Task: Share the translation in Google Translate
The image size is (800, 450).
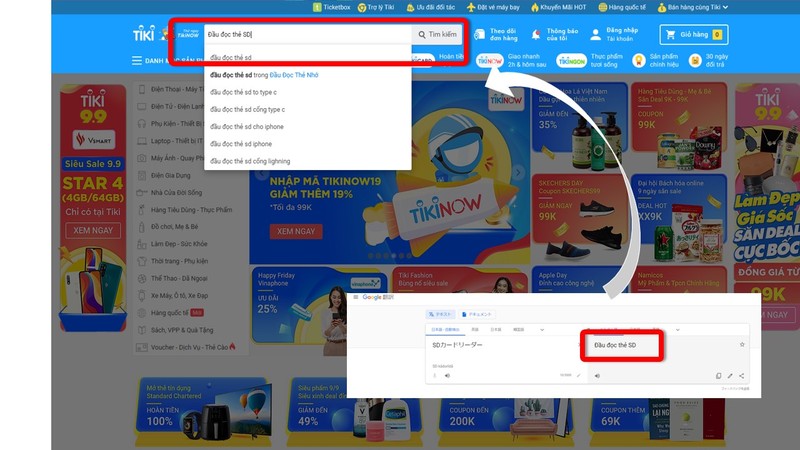Action: tap(742, 376)
